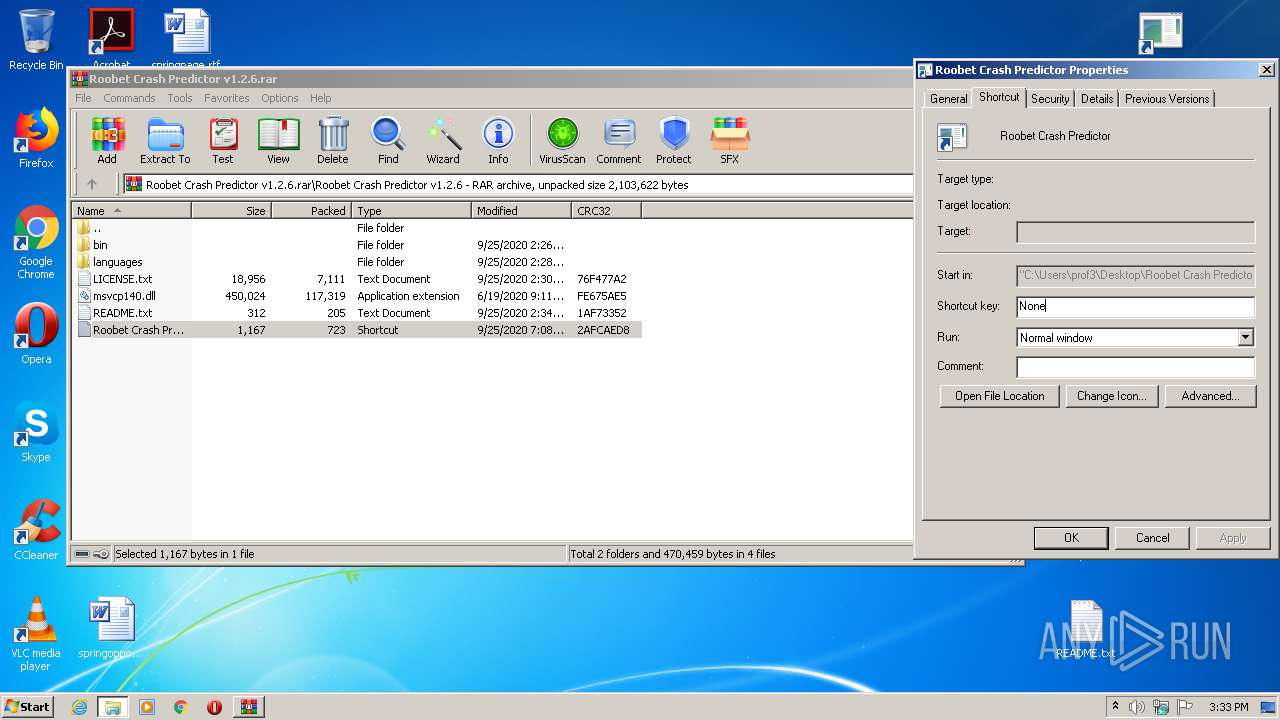Sort files by Size column
This screenshot has height=720, width=1280.
point(231,210)
